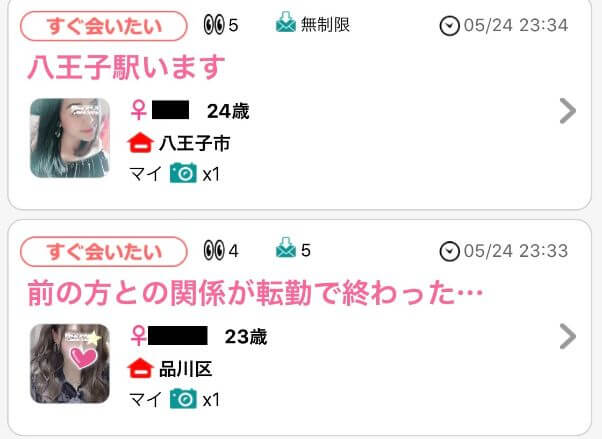This screenshot has height=439, width=602.
Task: Select the すぐ会いたい tag on the first post
Action: [x=104, y=26]
